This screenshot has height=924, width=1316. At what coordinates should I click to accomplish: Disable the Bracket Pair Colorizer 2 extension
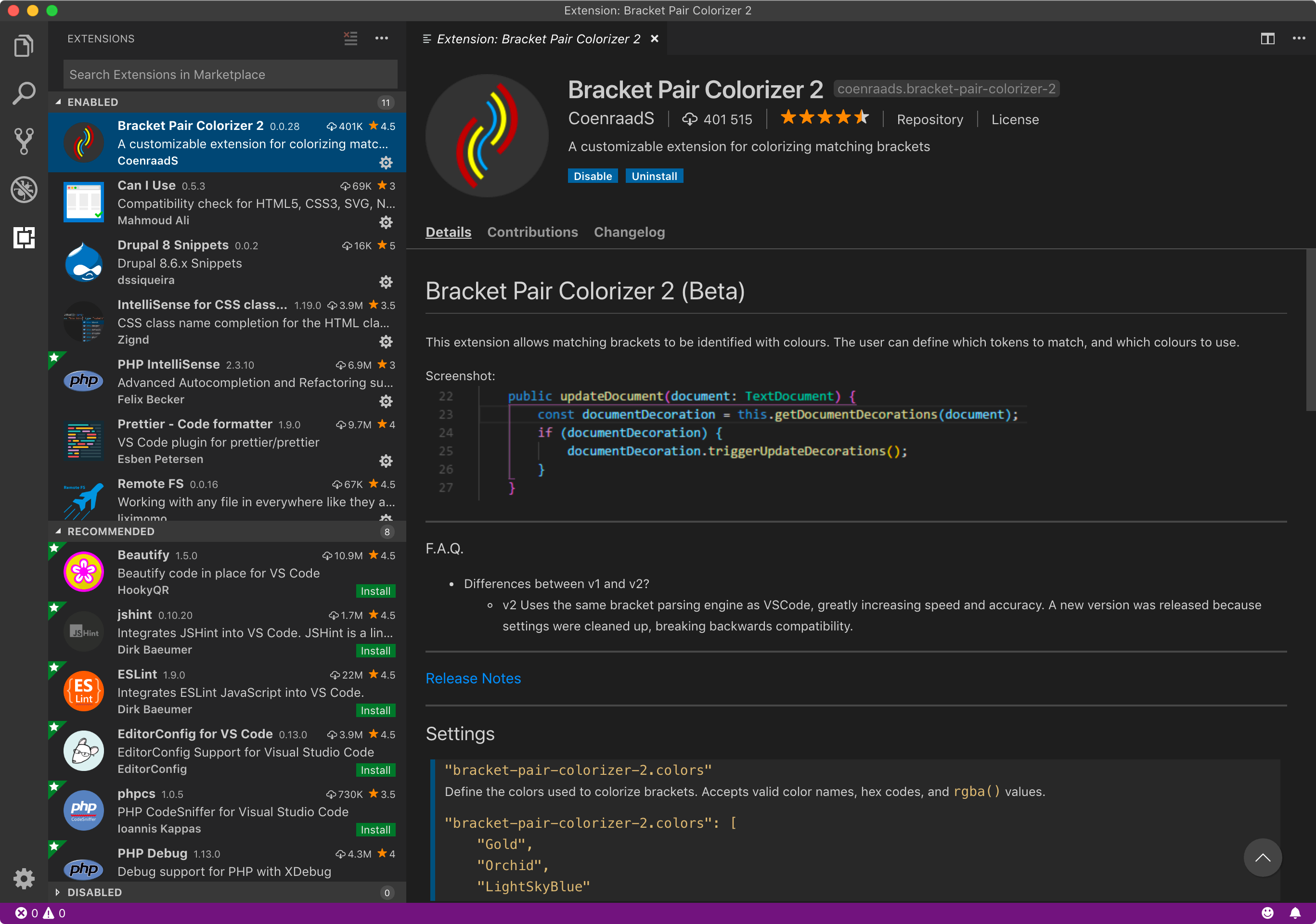[x=593, y=176]
